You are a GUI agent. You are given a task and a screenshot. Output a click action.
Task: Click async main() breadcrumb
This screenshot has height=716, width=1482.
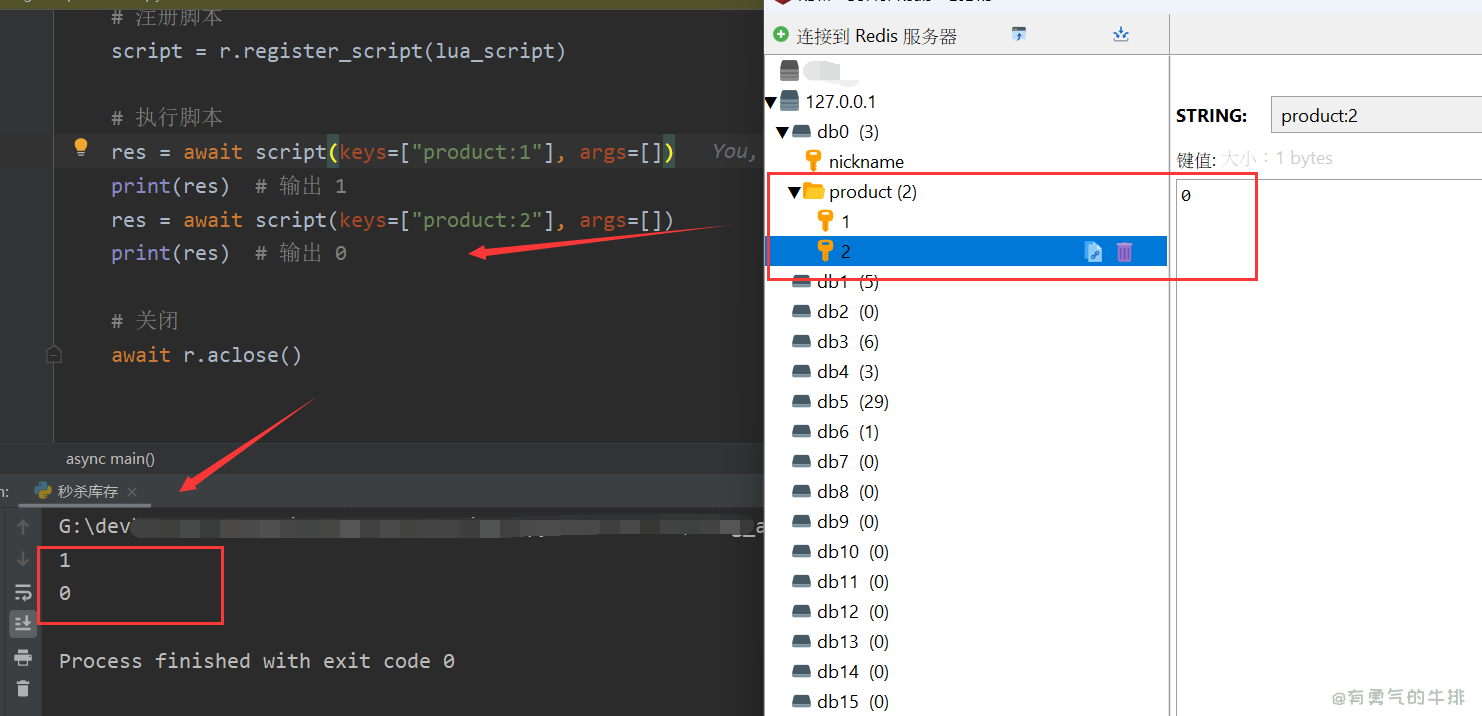pos(110,459)
